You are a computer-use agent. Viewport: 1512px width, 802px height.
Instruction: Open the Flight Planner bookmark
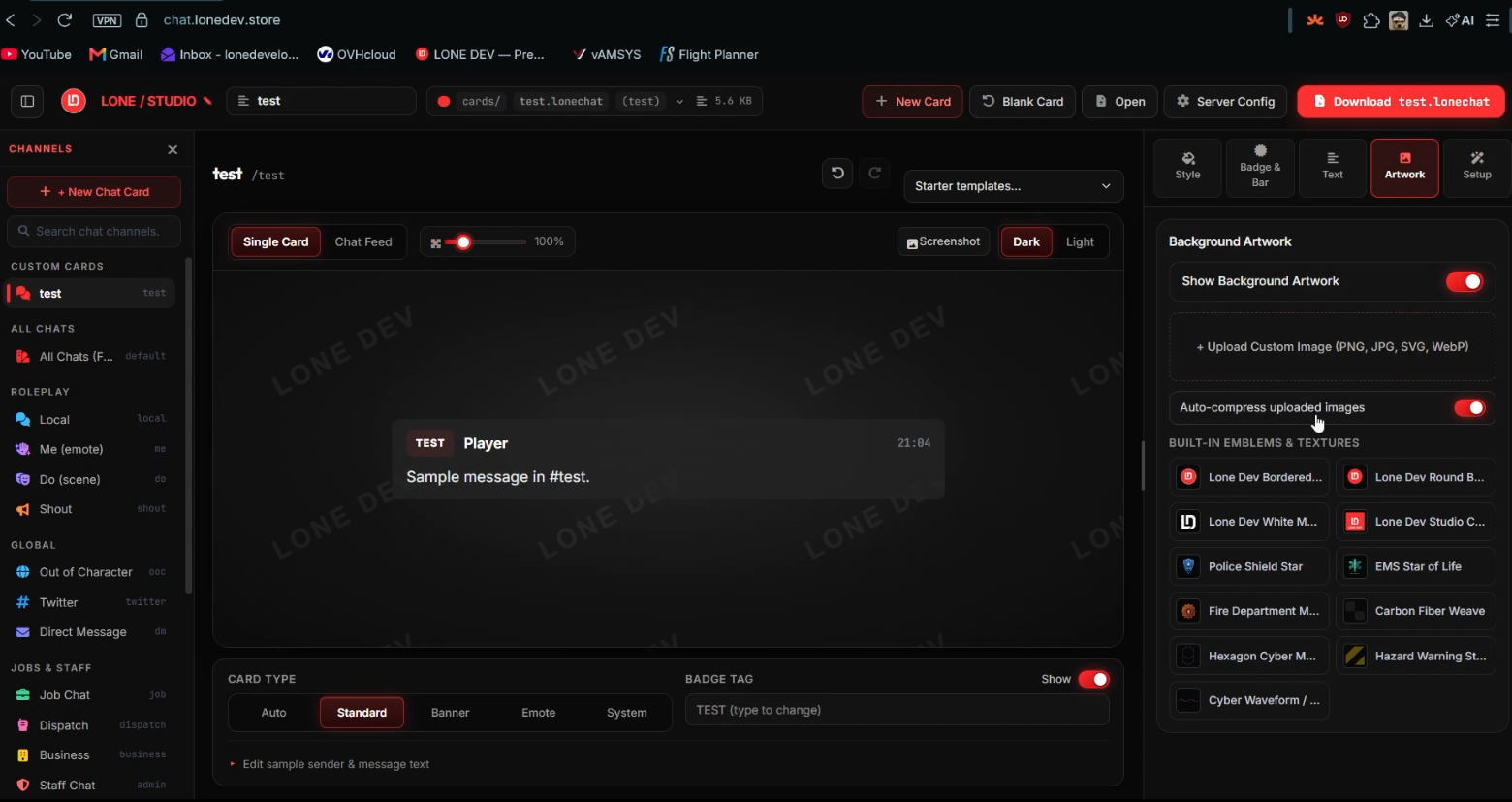709,54
